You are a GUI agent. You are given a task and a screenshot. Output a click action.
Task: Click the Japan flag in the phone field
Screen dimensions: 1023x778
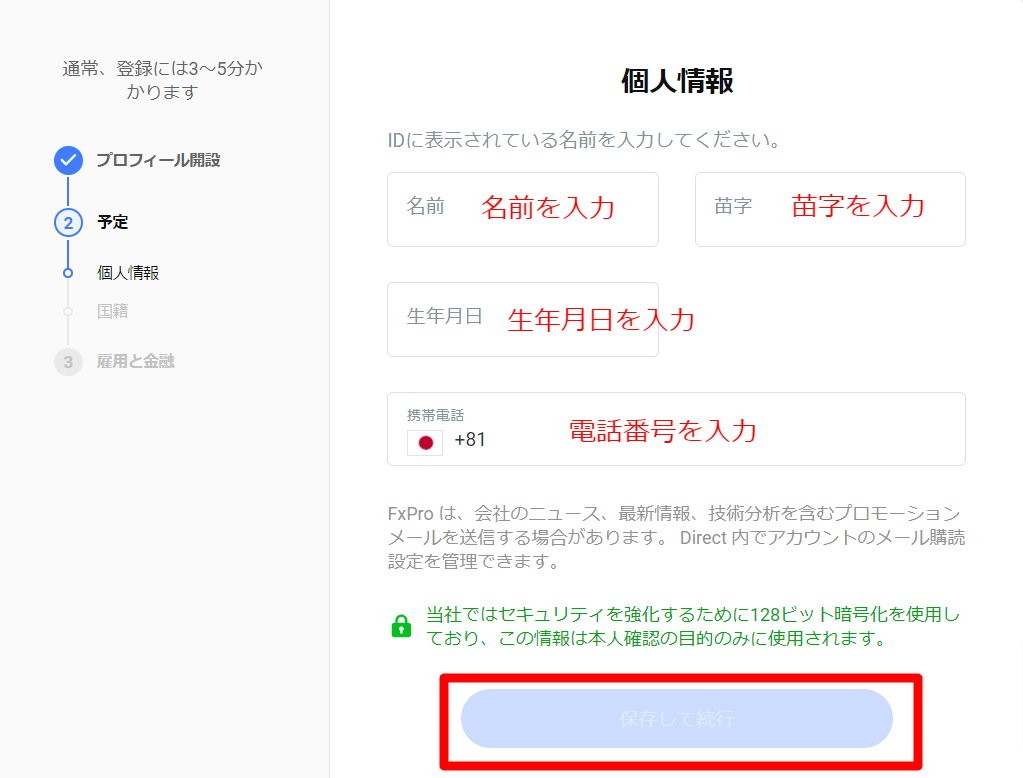[424, 442]
